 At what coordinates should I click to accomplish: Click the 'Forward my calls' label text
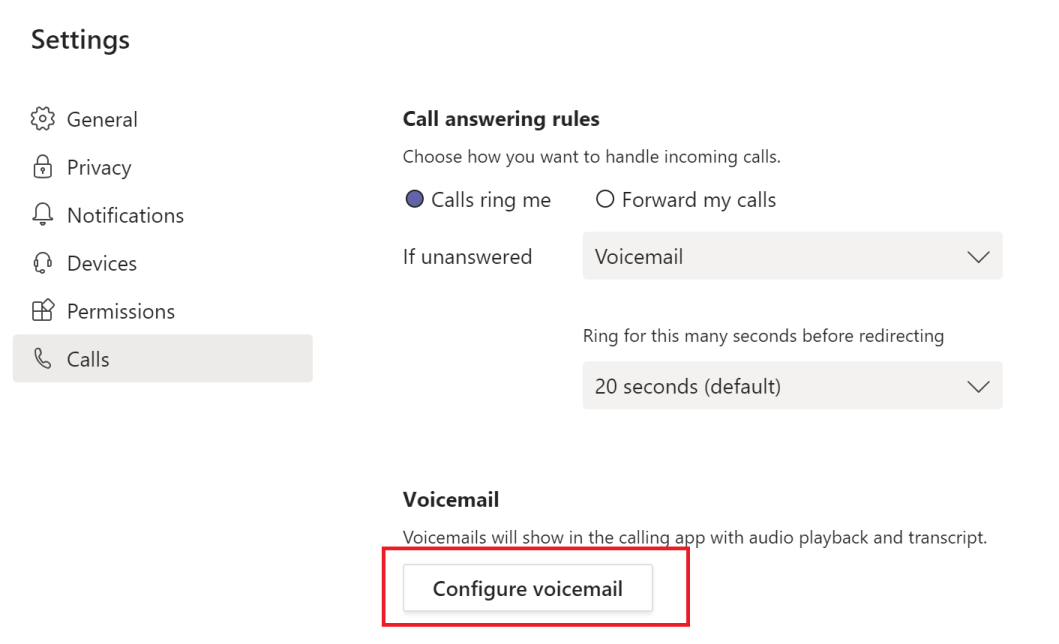point(698,200)
